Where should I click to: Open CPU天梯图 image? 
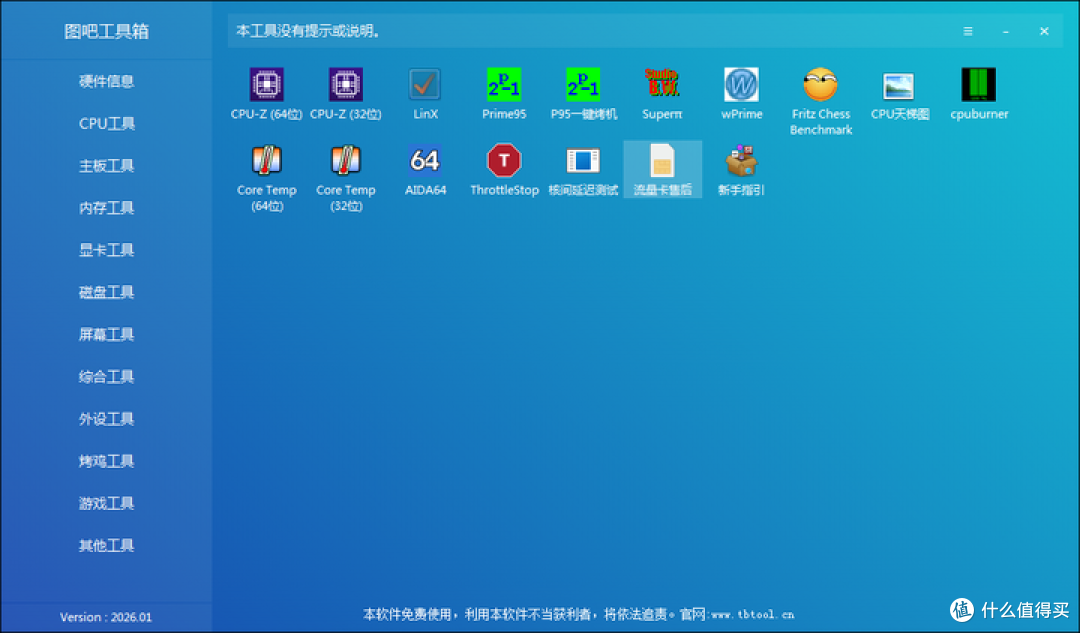coord(900,94)
